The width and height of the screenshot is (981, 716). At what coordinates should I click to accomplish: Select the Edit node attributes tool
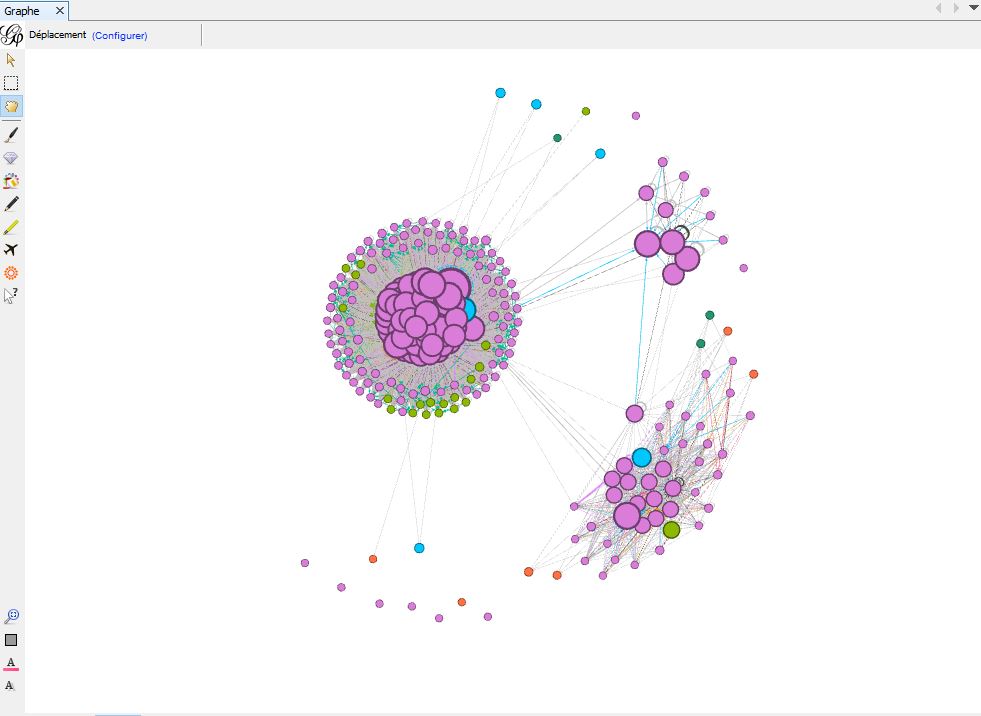point(11,295)
